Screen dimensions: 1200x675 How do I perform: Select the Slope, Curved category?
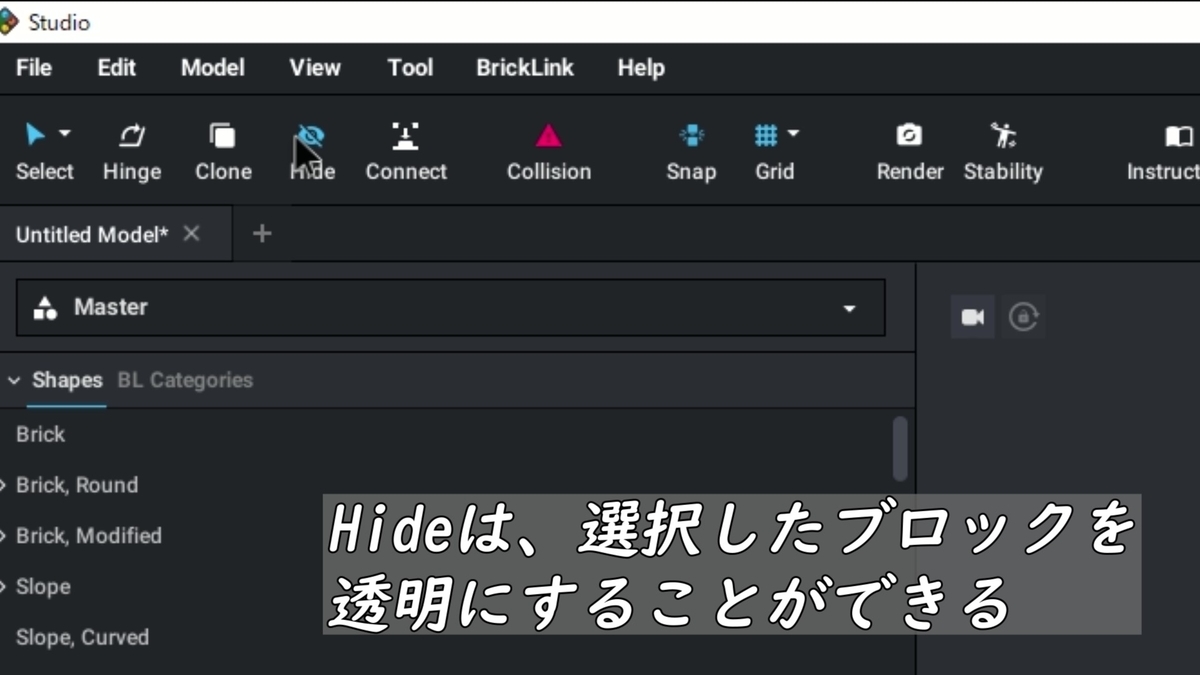coord(82,637)
